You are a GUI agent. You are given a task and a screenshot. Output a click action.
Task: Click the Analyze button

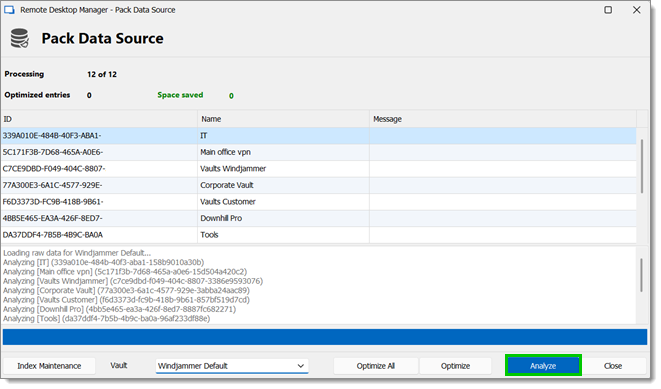(543, 365)
